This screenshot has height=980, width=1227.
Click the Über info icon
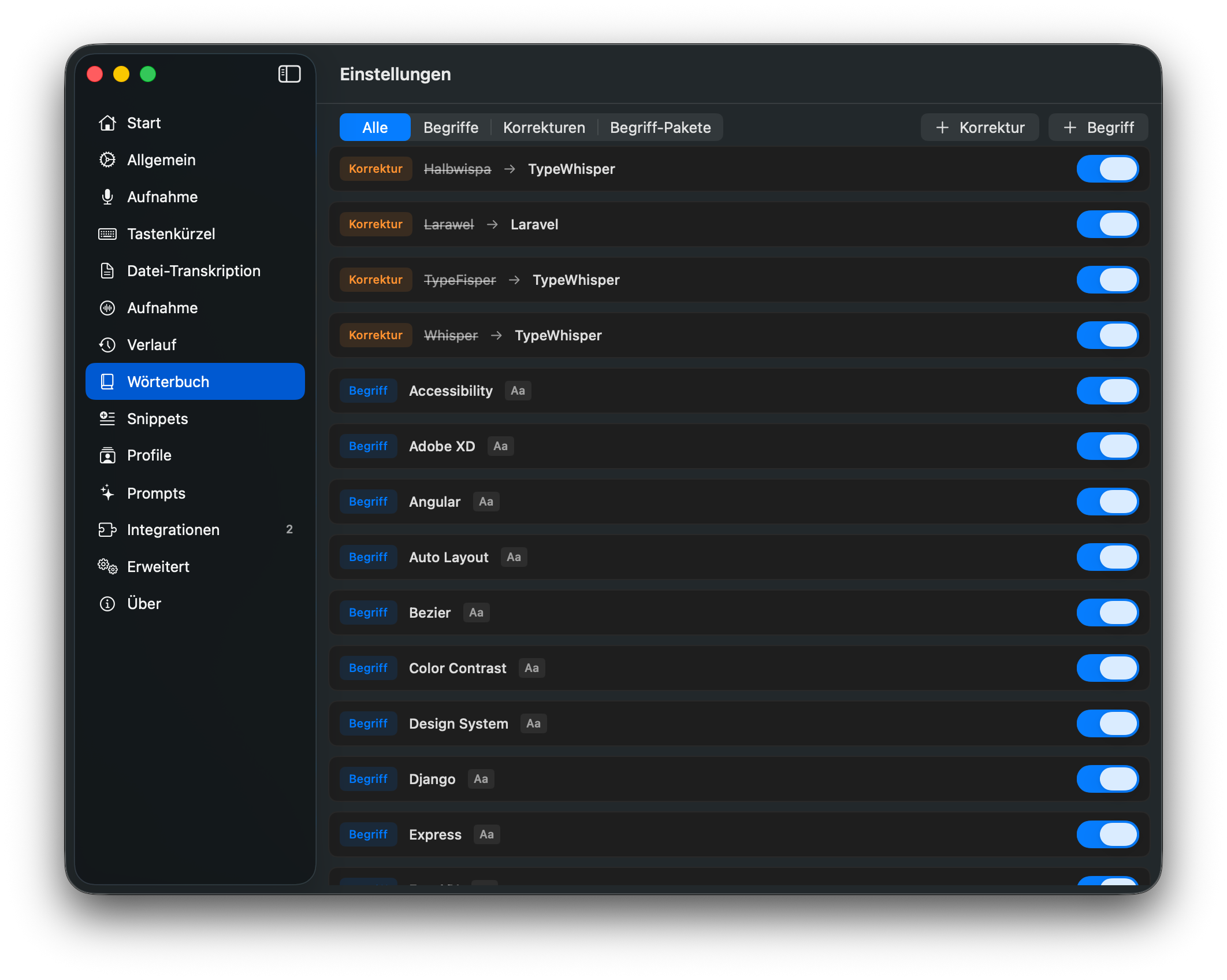click(x=107, y=604)
